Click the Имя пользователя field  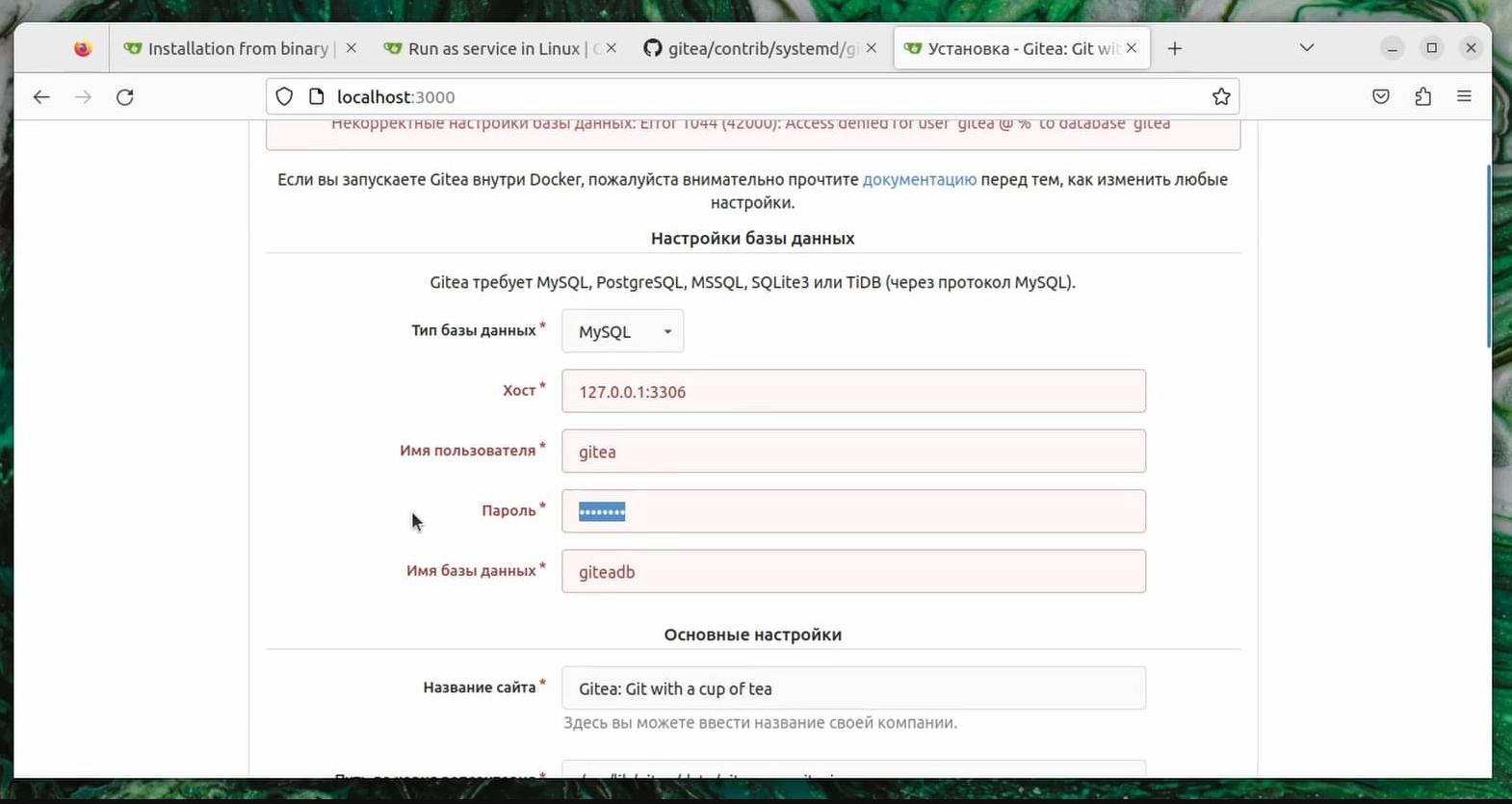[853, 452]
